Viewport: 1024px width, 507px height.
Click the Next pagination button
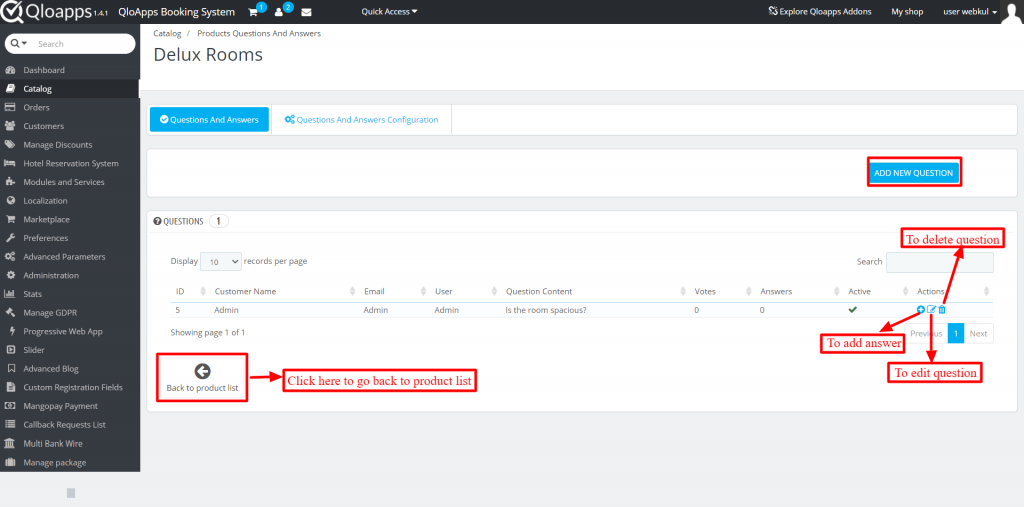click(978, 333)
